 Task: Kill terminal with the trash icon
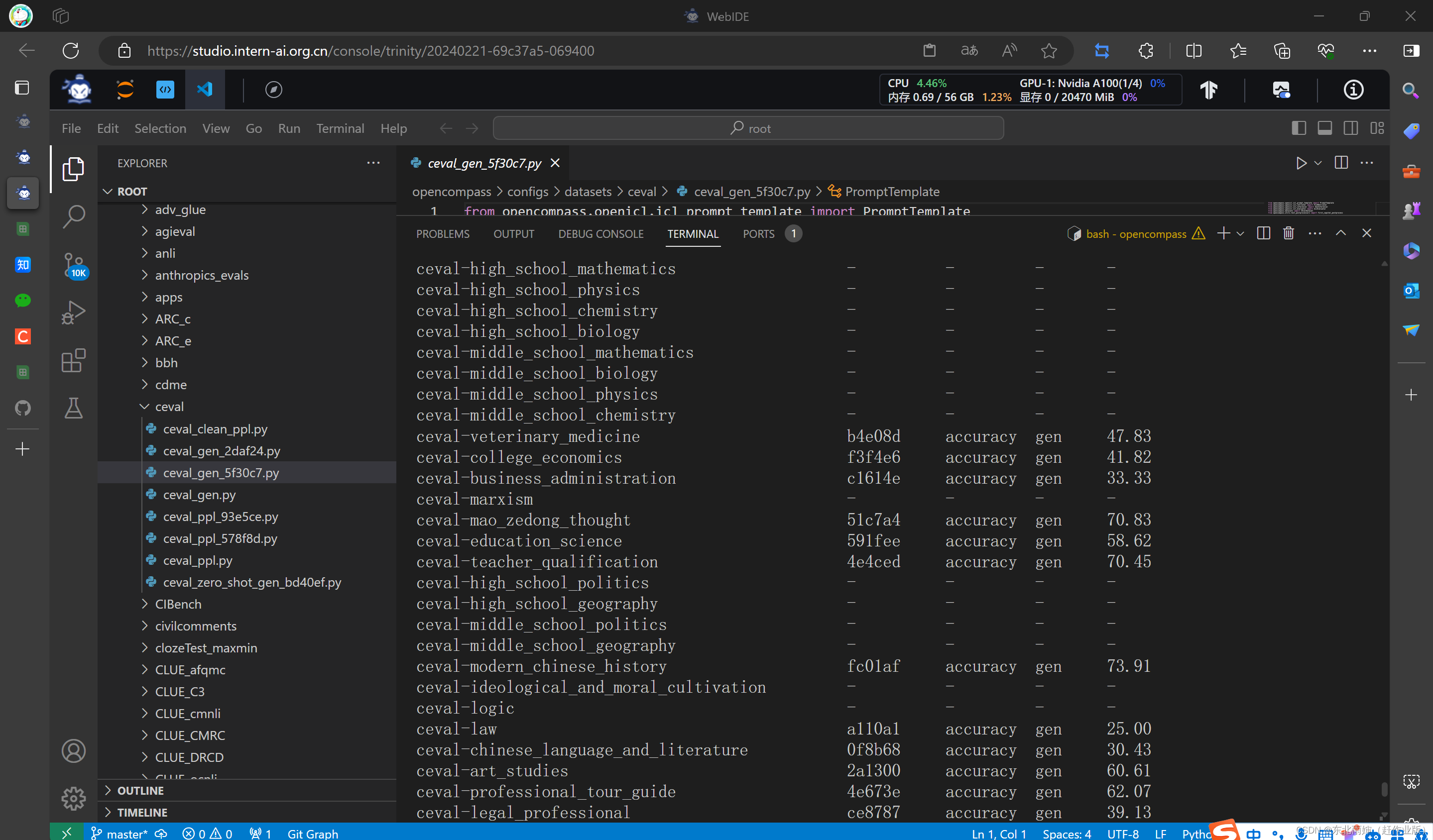1289,233
